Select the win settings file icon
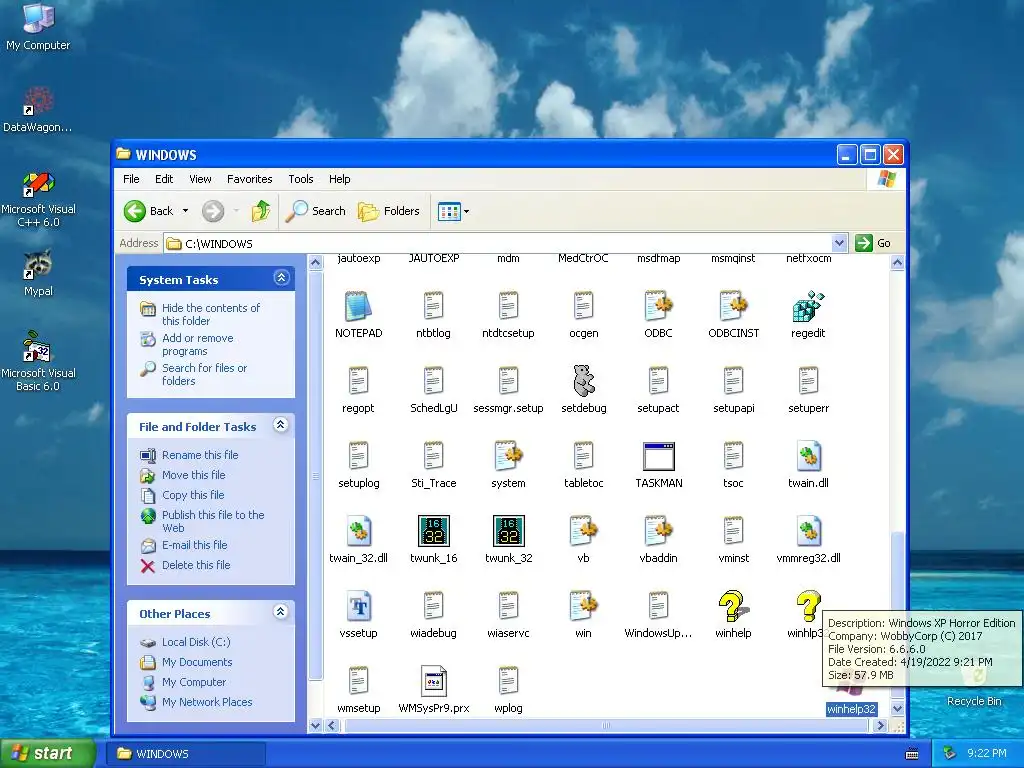1024x768 pixels. [x=583, y=606]
